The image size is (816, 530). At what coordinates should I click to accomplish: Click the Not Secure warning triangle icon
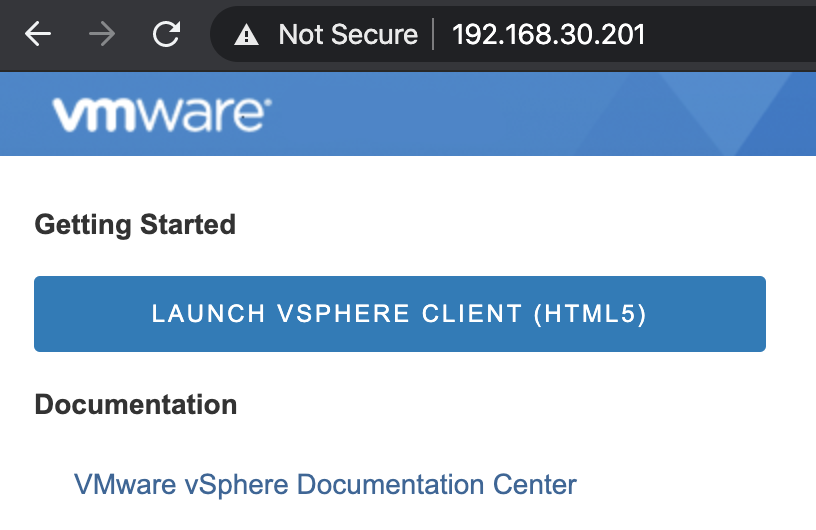tap(246, 35)
